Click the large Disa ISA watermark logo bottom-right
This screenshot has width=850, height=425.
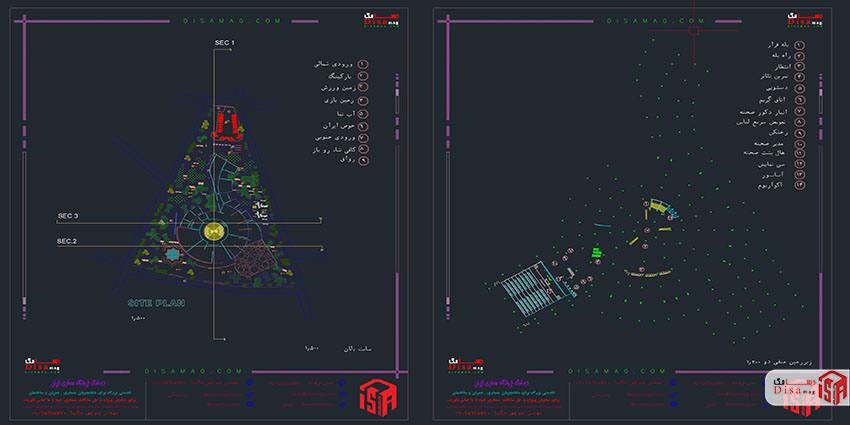pyautogui.click(x=805, y=389)
